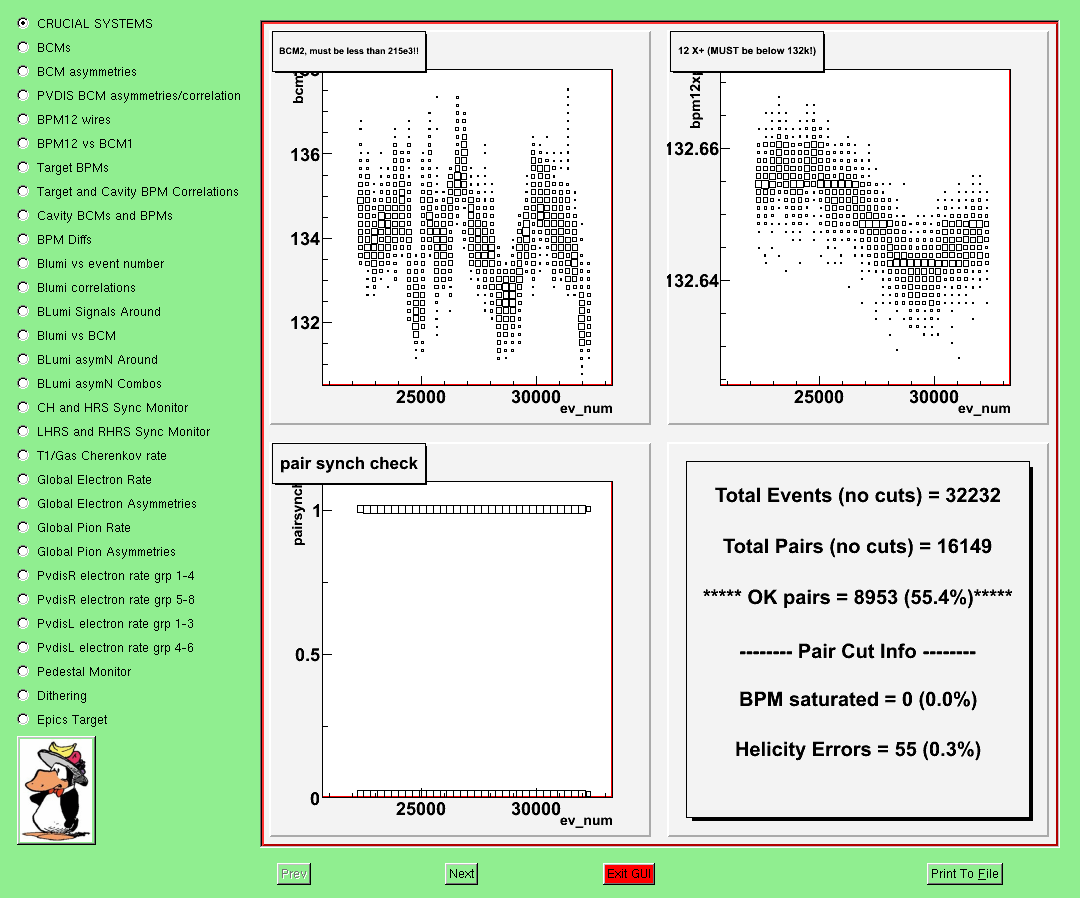Select Blumi vs BCM radio option
The width and height of the screenshot is (1080, 898).
[23, 335]
